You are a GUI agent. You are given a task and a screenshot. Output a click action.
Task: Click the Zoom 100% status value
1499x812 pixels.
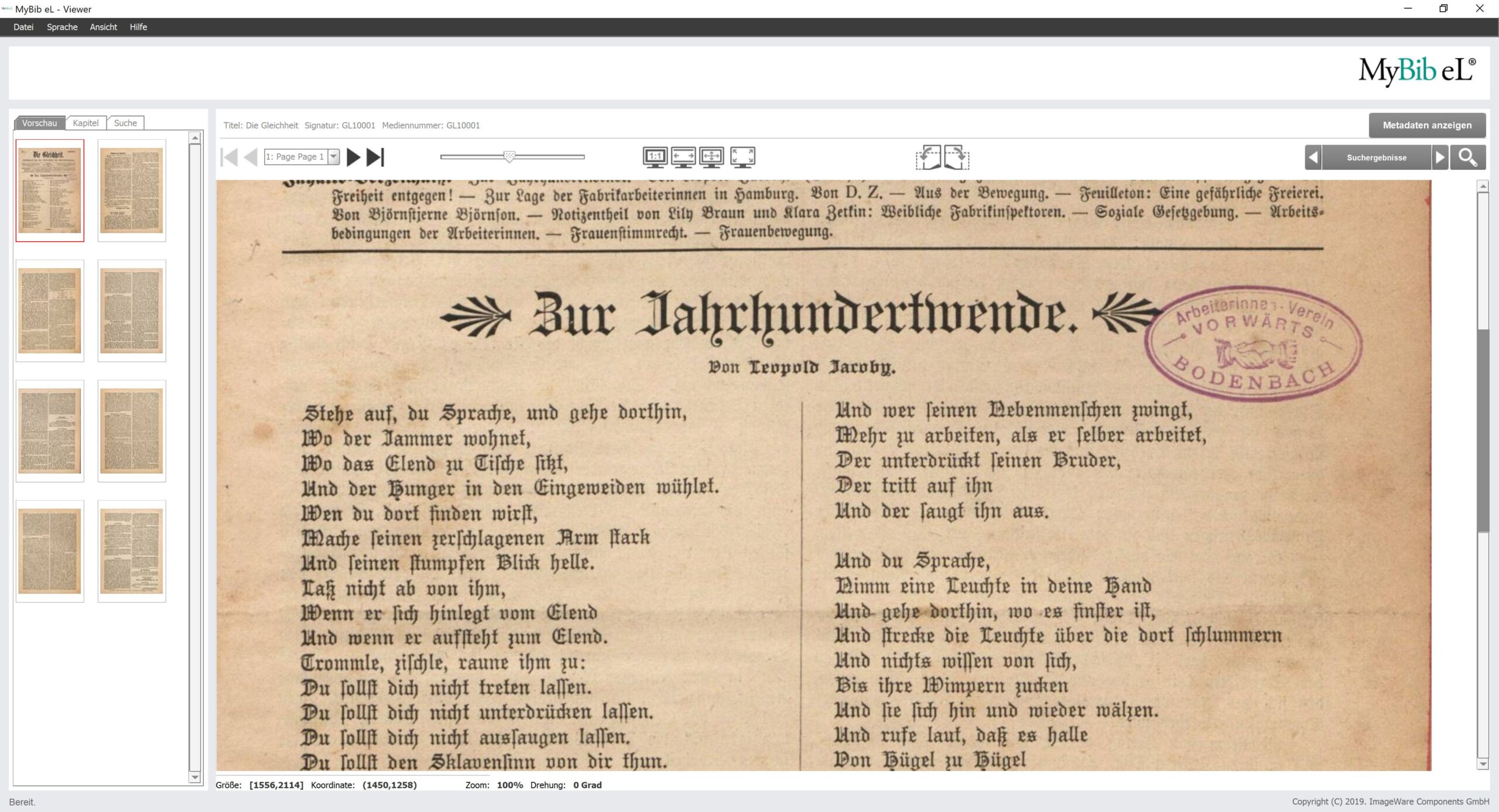click(x=509, y=785)
